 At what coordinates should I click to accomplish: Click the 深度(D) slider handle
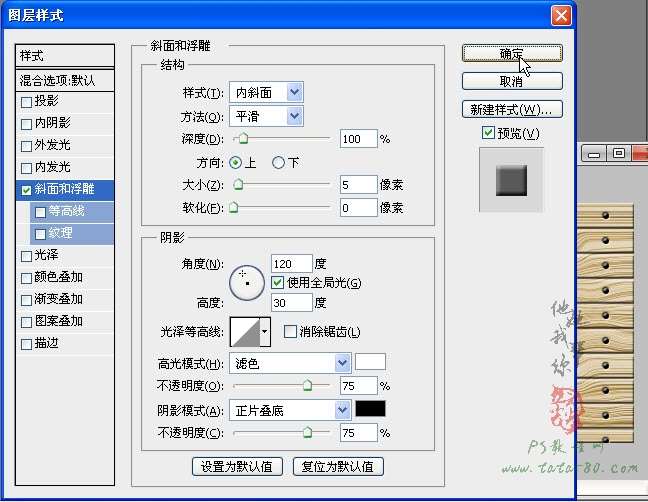243,138
